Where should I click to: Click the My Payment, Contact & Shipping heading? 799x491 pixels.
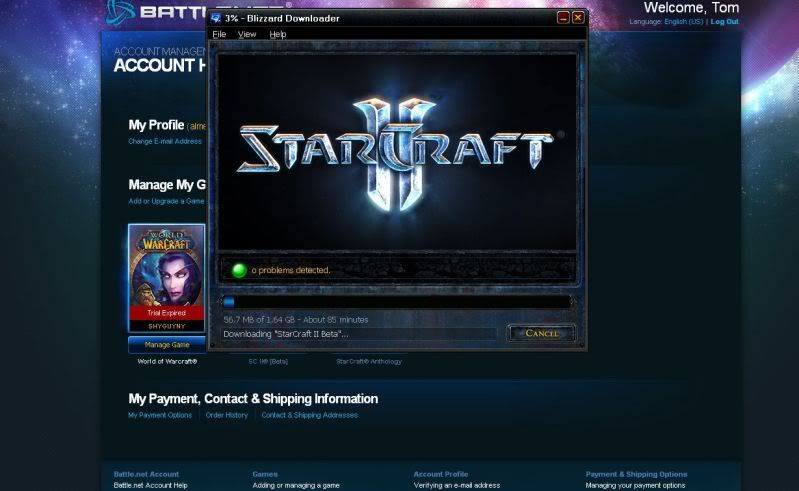pyautogui.click(x=253, y=398)
